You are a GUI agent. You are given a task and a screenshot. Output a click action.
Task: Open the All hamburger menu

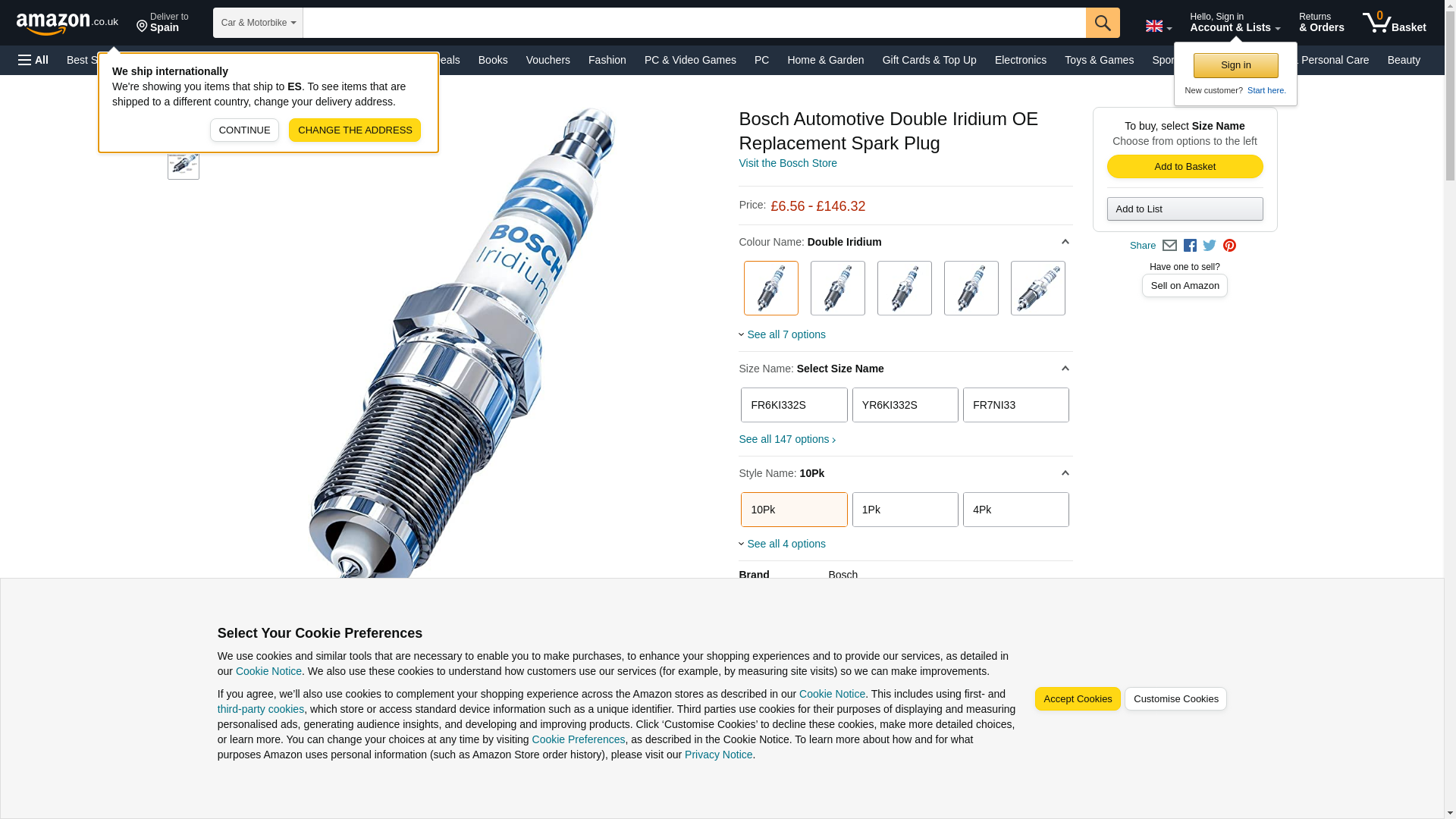point(33,60)
